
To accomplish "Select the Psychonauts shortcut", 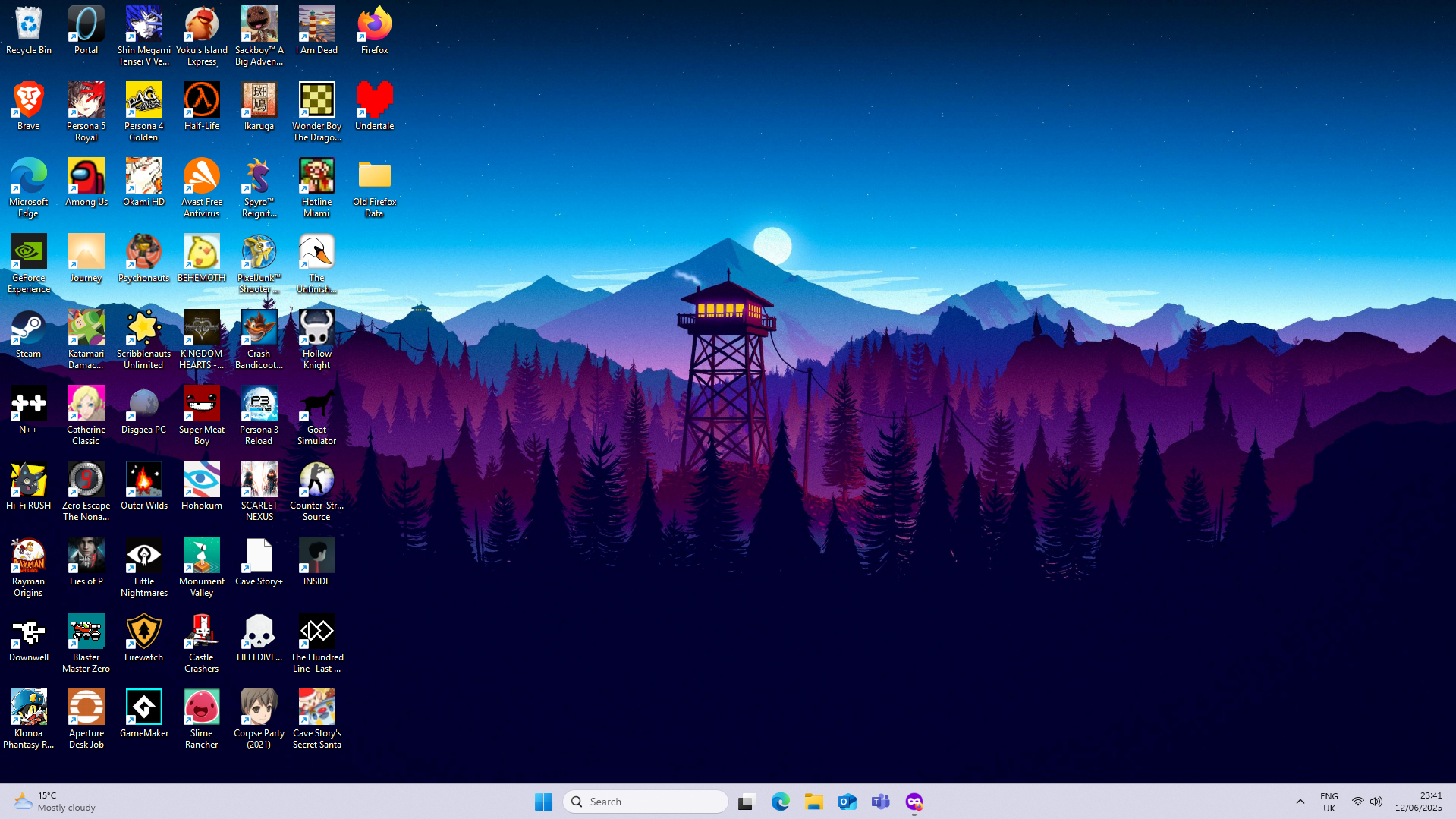I will (144, 252).
